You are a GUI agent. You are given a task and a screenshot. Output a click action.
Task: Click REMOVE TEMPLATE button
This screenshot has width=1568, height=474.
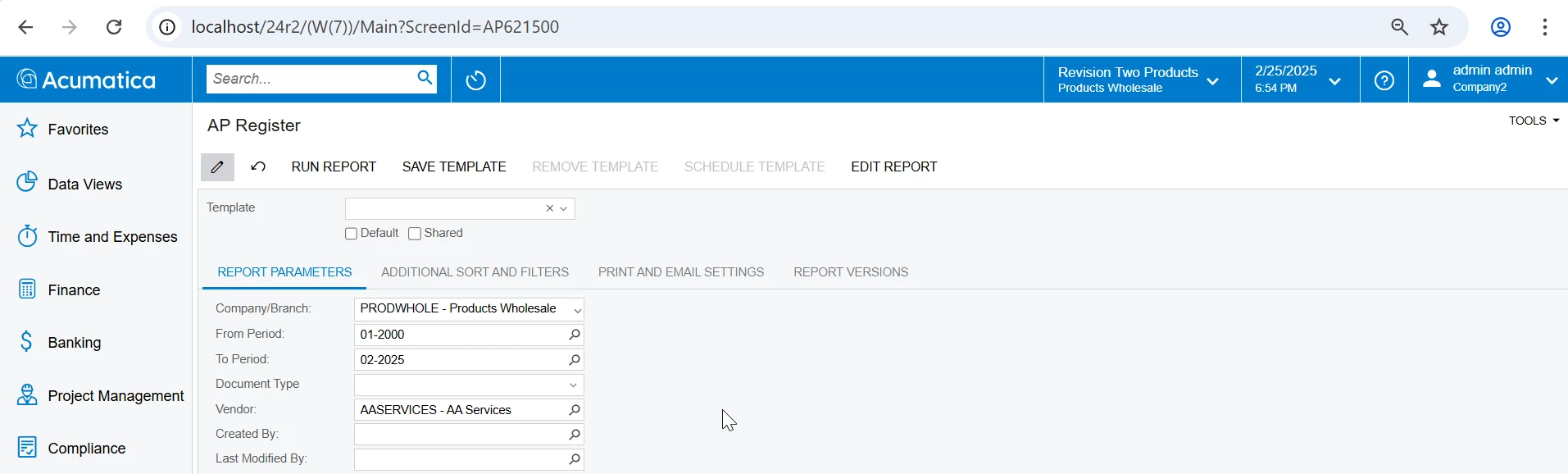point(595,166)
